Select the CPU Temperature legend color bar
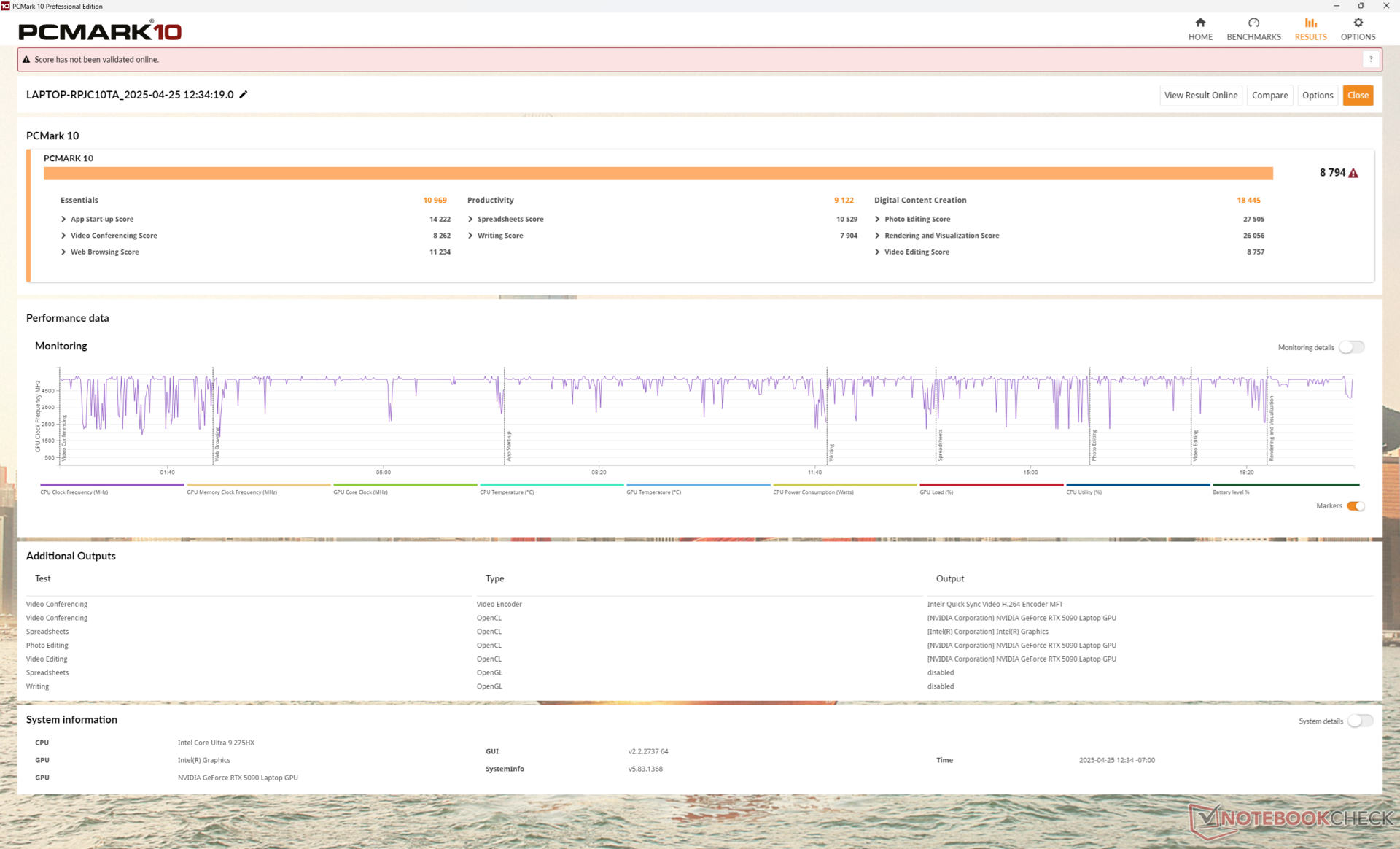Screen dimensions: 1400x849 551,484
